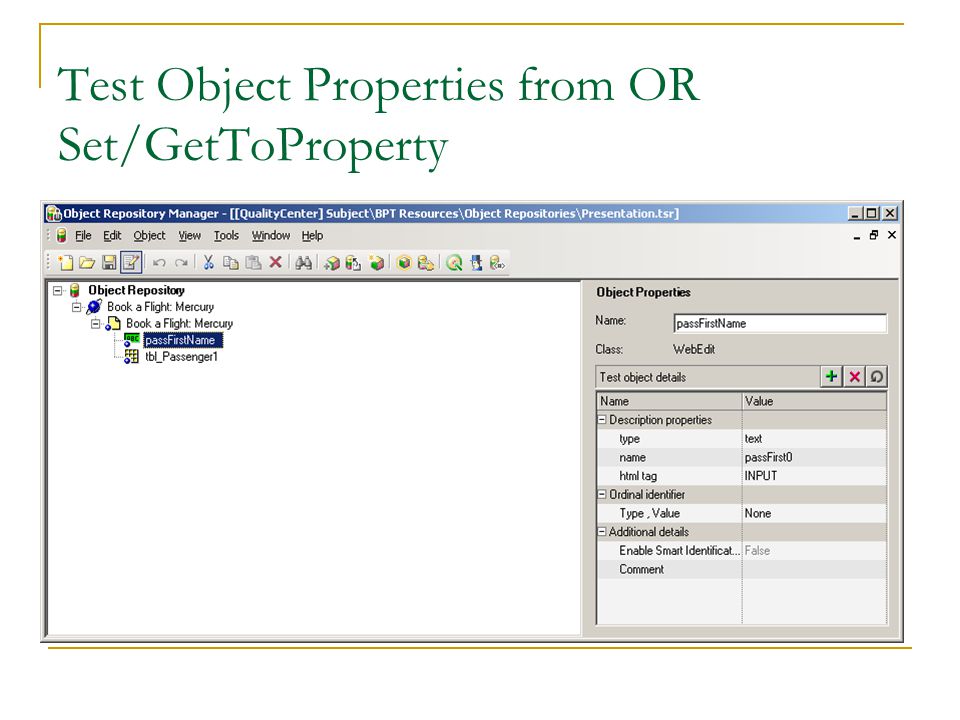The height and width of the screenshot is (720, 960).
Task: Open the Help menu
Action: (x=312, y=235)
